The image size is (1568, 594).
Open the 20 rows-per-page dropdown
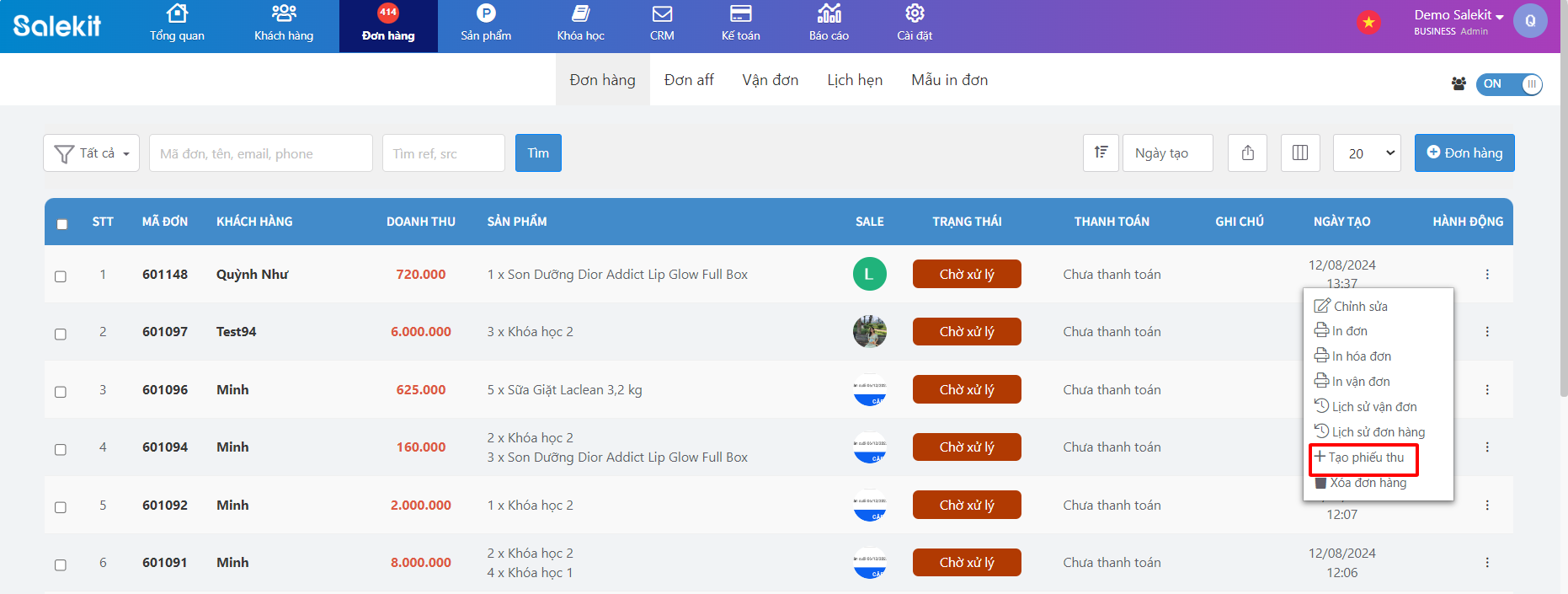pyautogui.click(x=1367, y=153)
